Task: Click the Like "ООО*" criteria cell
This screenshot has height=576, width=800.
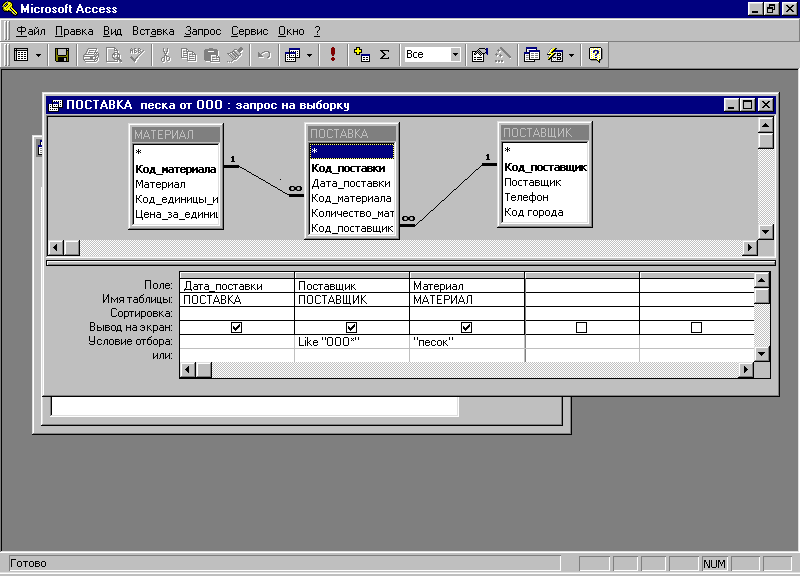Action: click(x=352, y=342)
